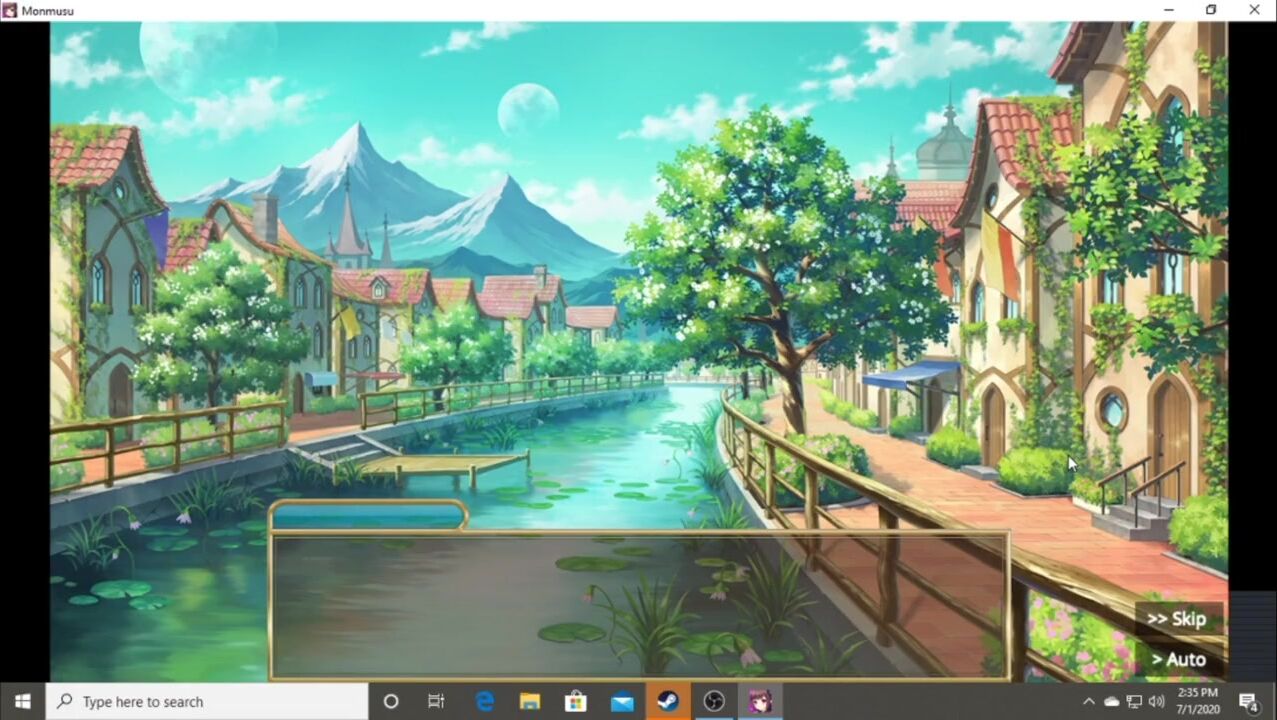Open the clock and calendar flyout
The width and height of the screenshot is (1277, 720).
(1197, 701)
